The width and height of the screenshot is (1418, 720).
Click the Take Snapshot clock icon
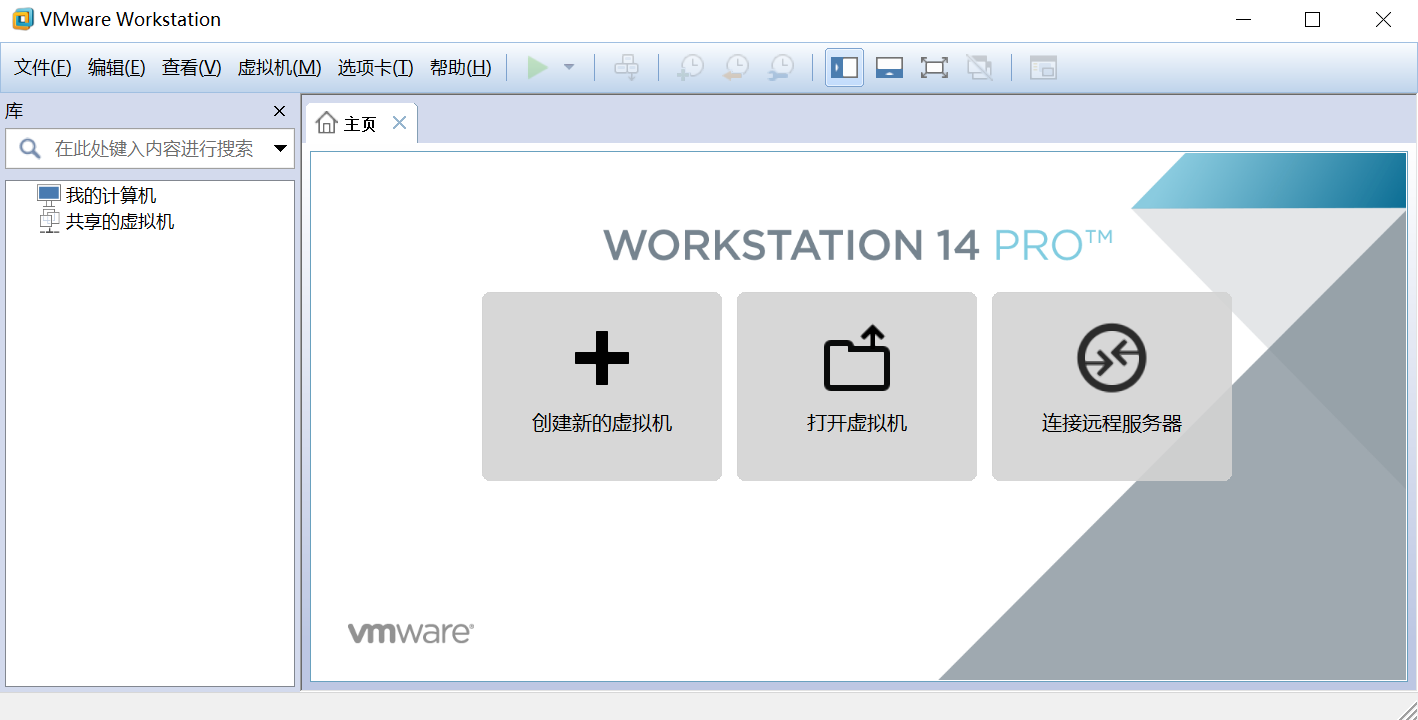[690, 68]
